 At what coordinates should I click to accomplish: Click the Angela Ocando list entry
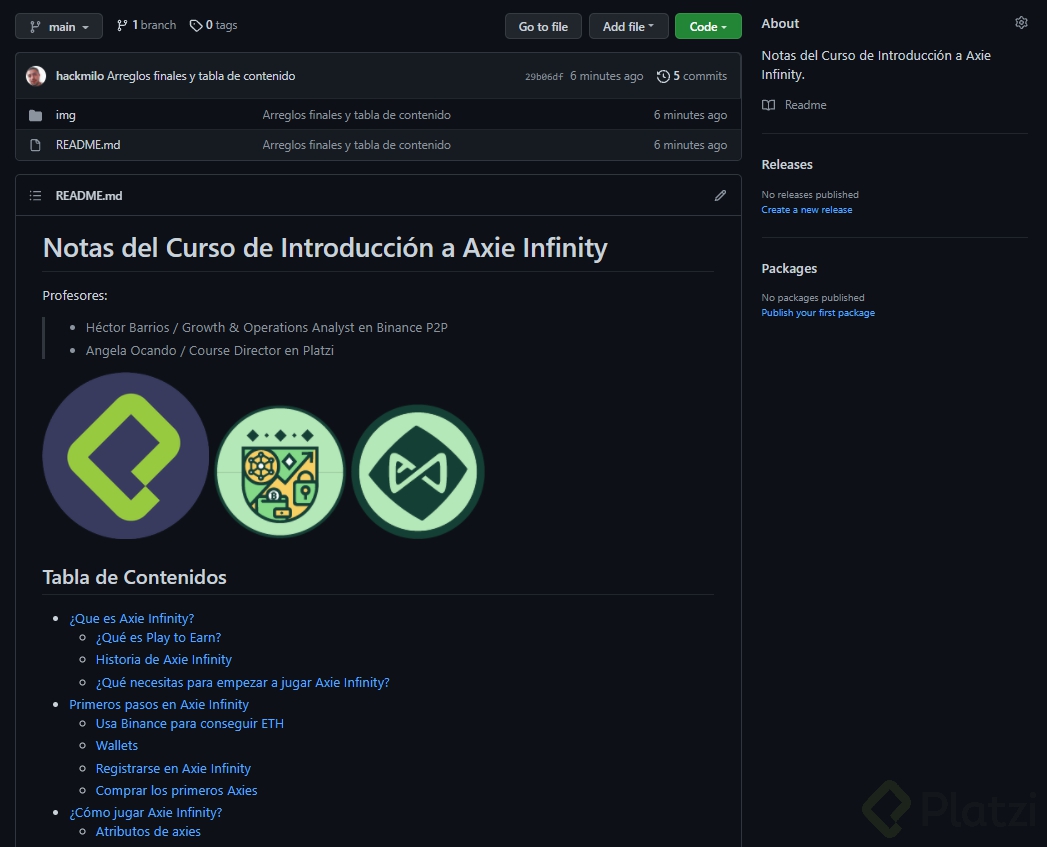[x=210, y=350]
